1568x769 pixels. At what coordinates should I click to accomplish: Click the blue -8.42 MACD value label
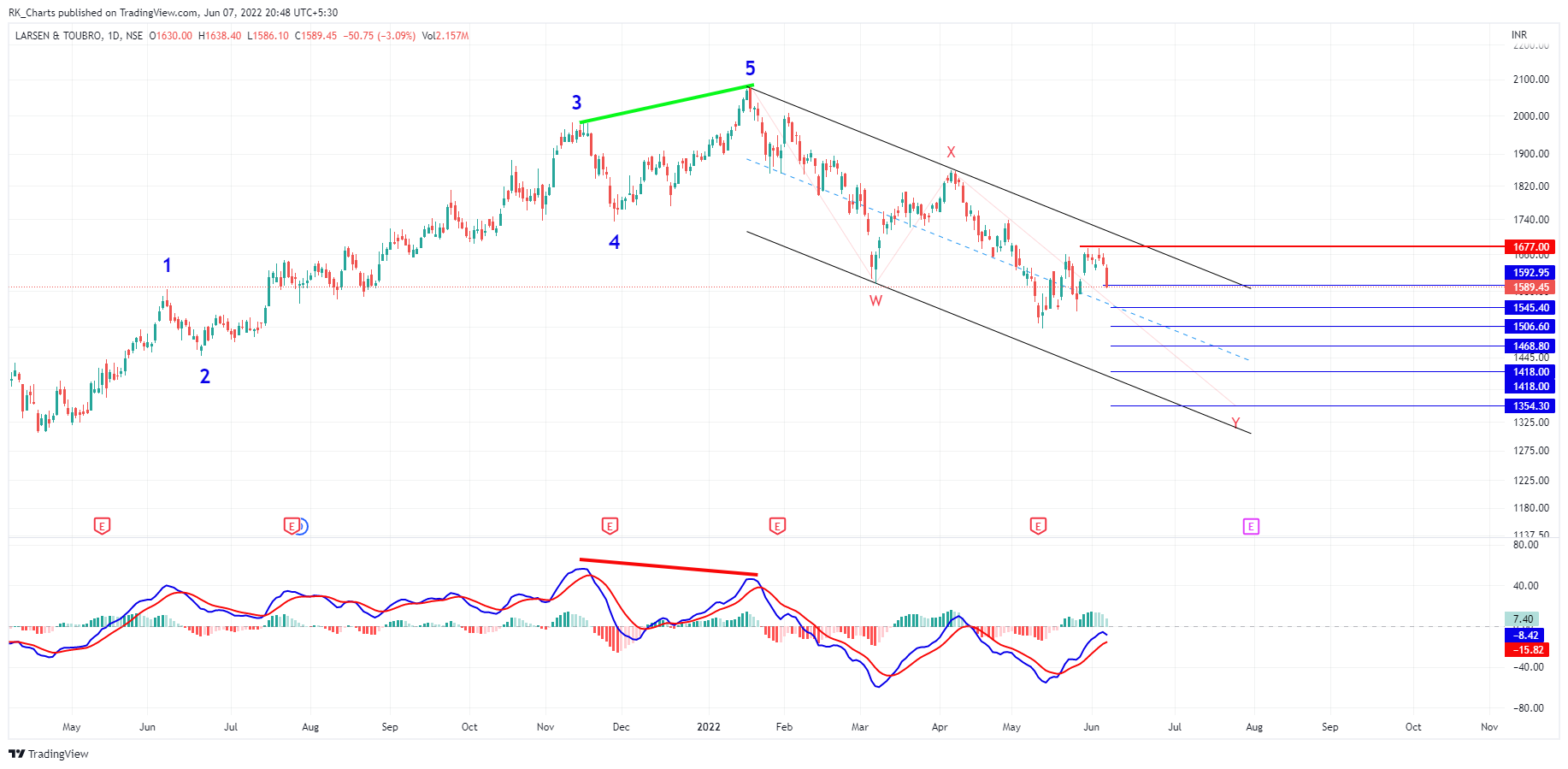point(1525,636)
